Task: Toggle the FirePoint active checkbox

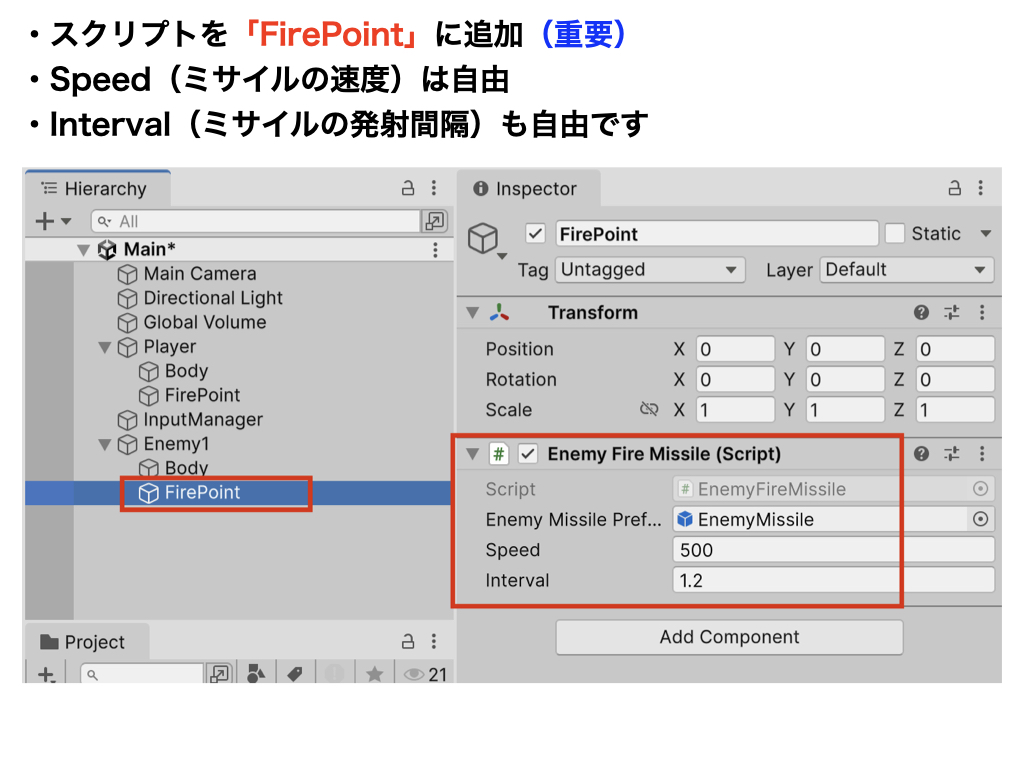Action: pyautogui.click(x=535, y=234)
